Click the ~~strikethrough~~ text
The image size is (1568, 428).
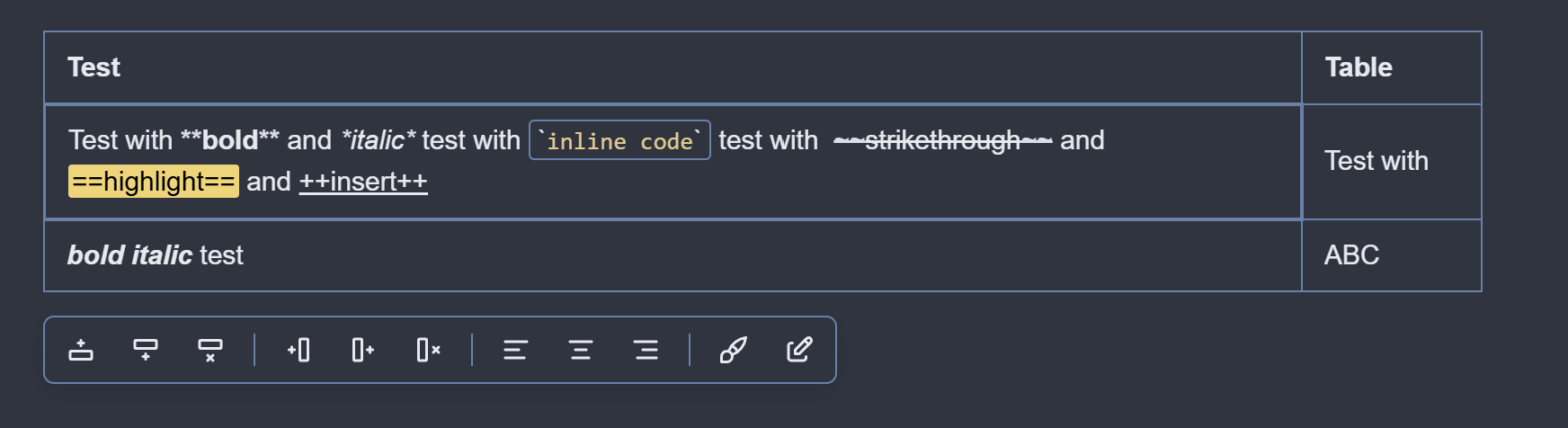coord(942,141)
